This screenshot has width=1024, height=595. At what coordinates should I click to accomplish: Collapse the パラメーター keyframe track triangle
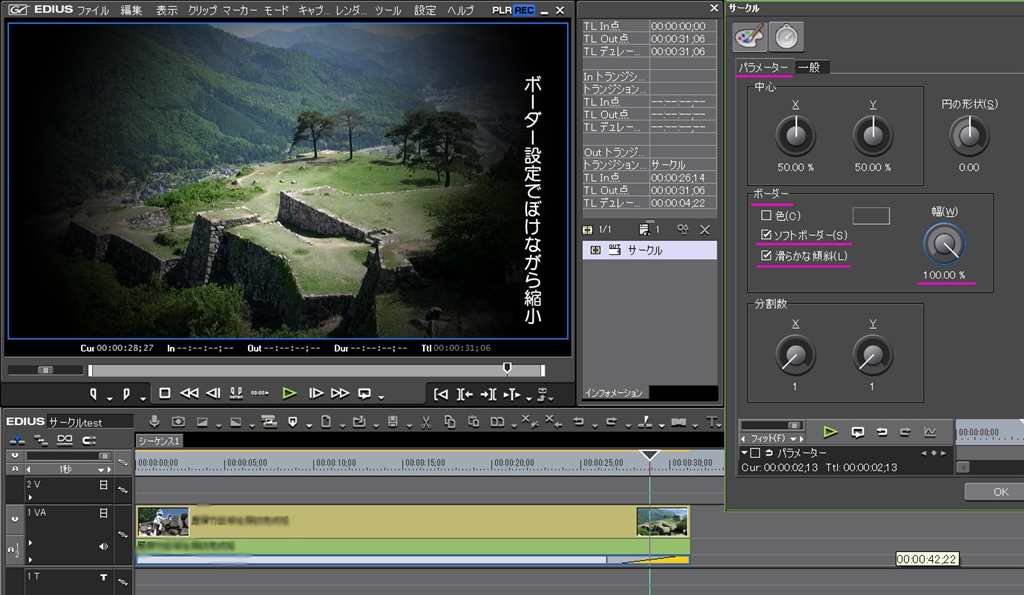(x=744, y=453)
